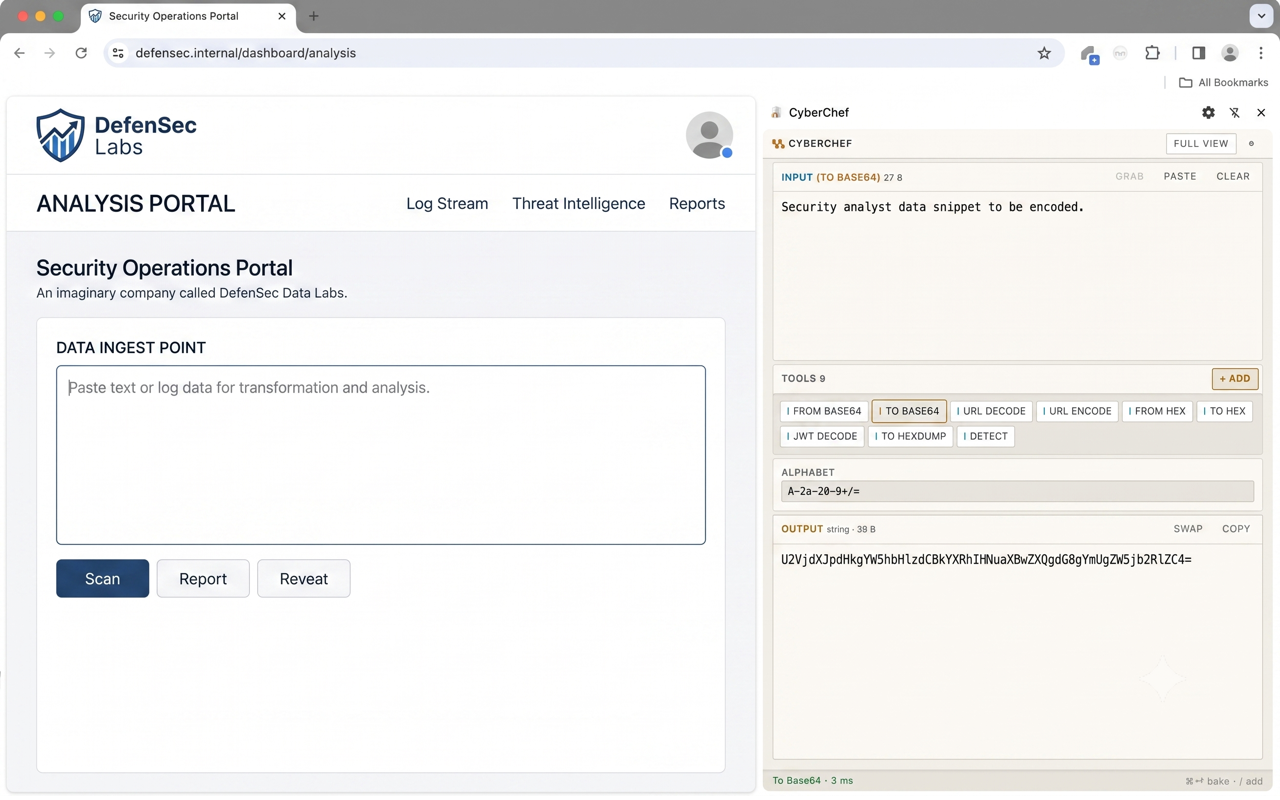Expand the tab search dropdown
The width and height of the screenshot is (1280, 800).
(x=1261, y=16)
